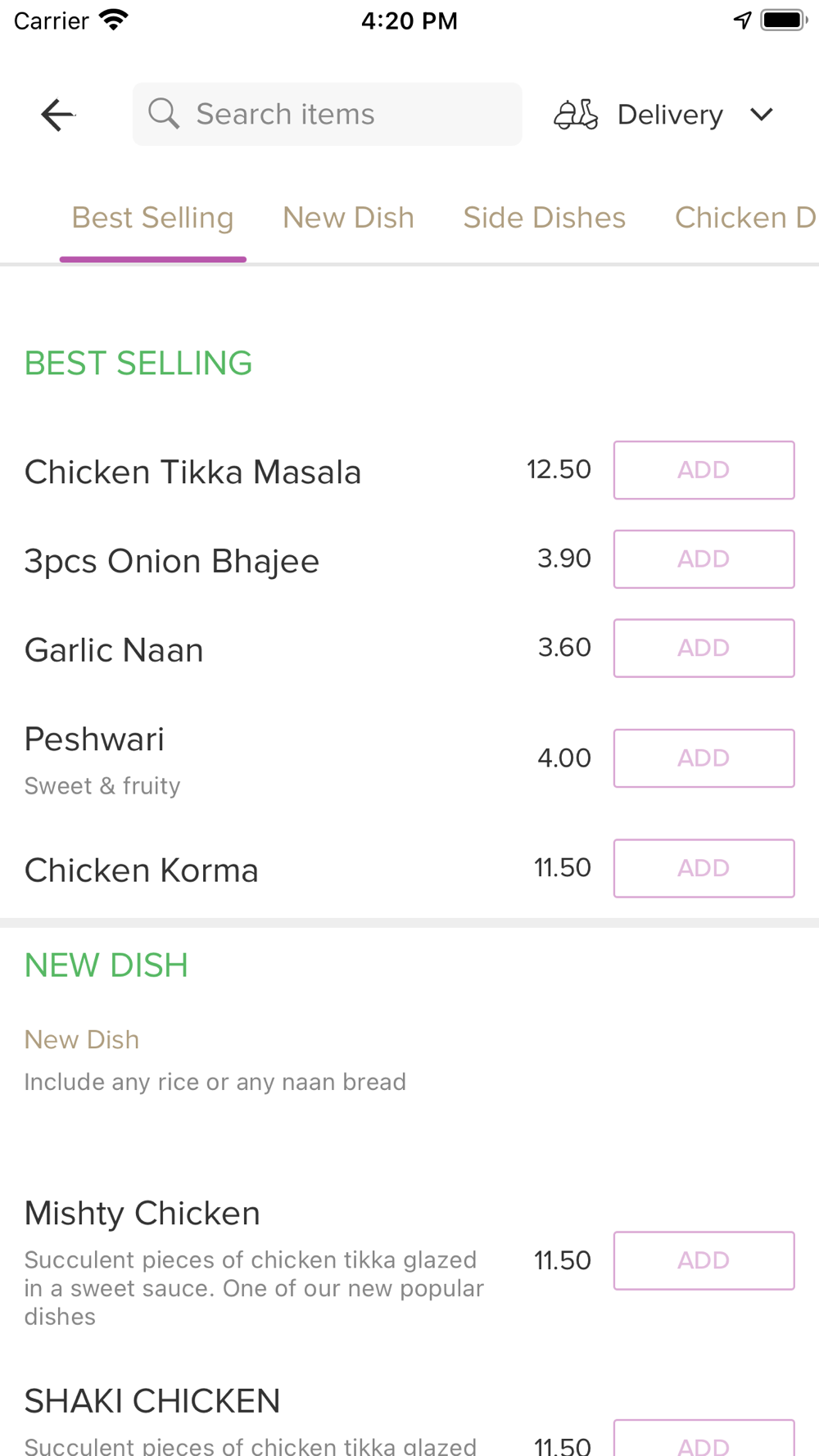Switch to the Side Dishes tab
This screenshot has width=819, height=1456.
(545, 218)
